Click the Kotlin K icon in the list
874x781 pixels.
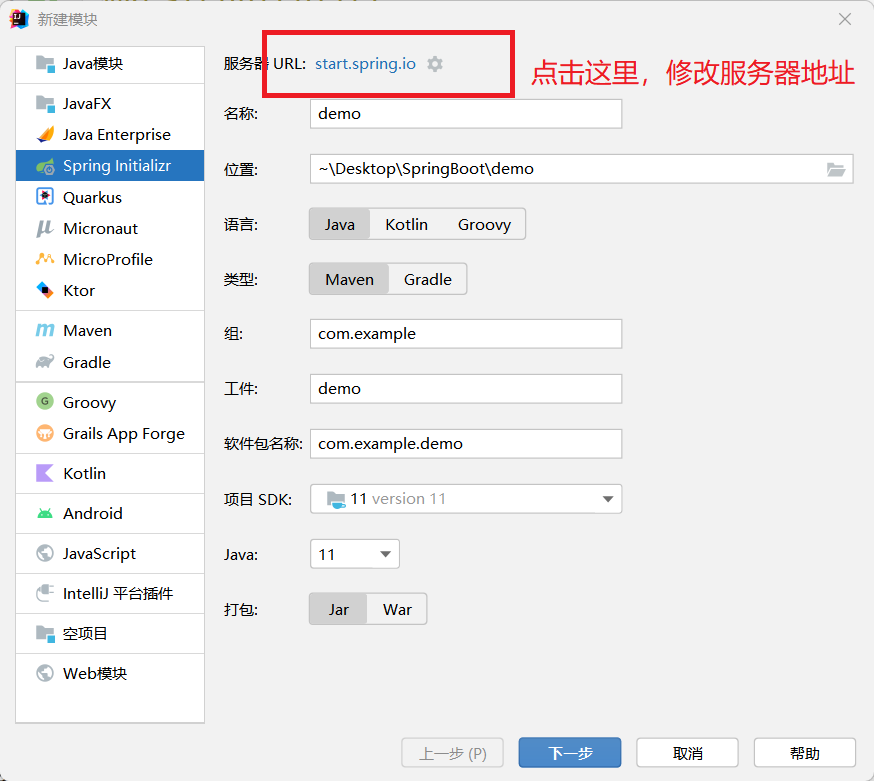(45, 473)
